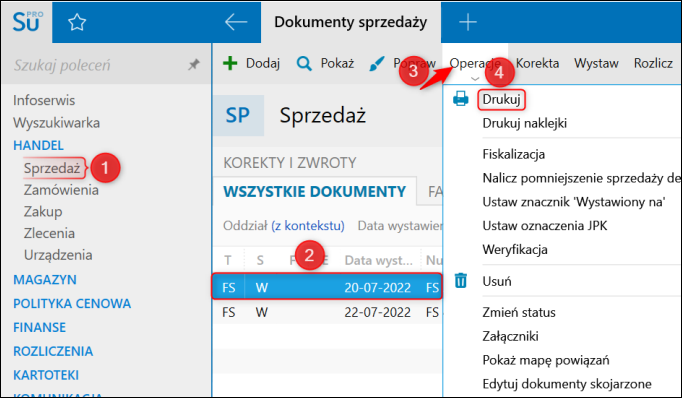This screenshot has width=682, height=398.
Task: Choose Nalicz pomniejszenie sprzedaży option
Action: coord(582,178)
